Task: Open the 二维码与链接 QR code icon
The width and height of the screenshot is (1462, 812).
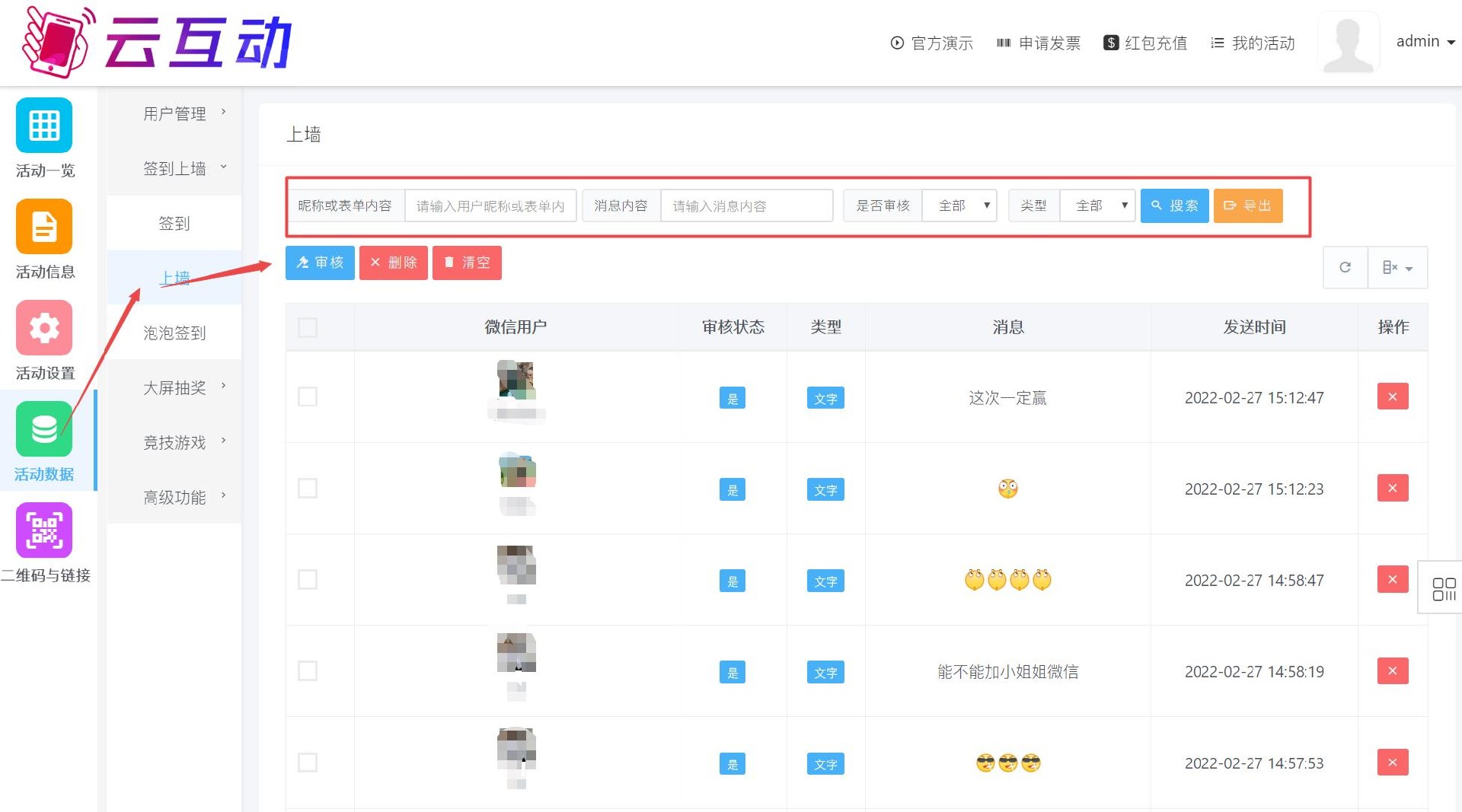Action: 44,530
